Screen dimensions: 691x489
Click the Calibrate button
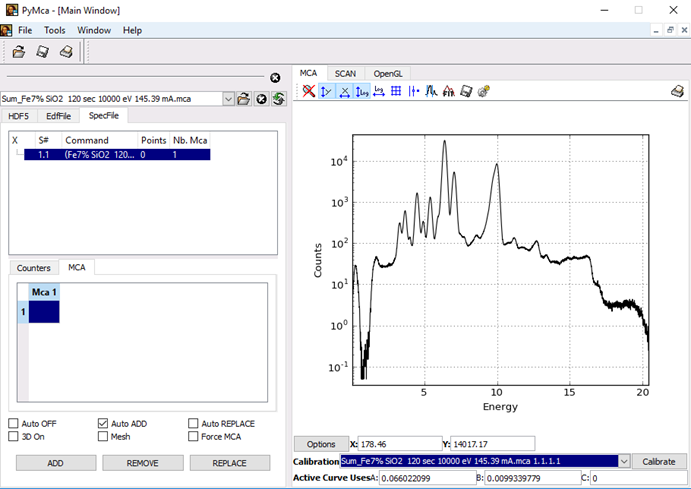[x=659, y=462]
